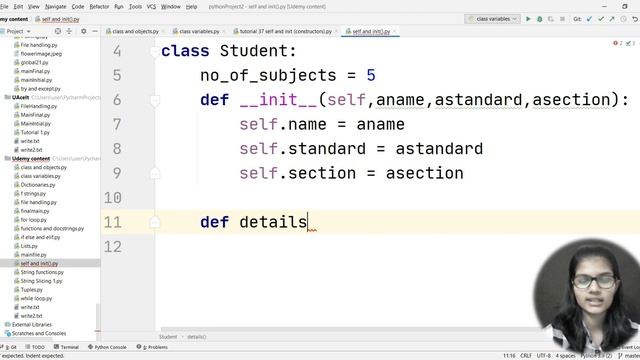
Task: Restore window size button
Action: (x=625, y=7)
